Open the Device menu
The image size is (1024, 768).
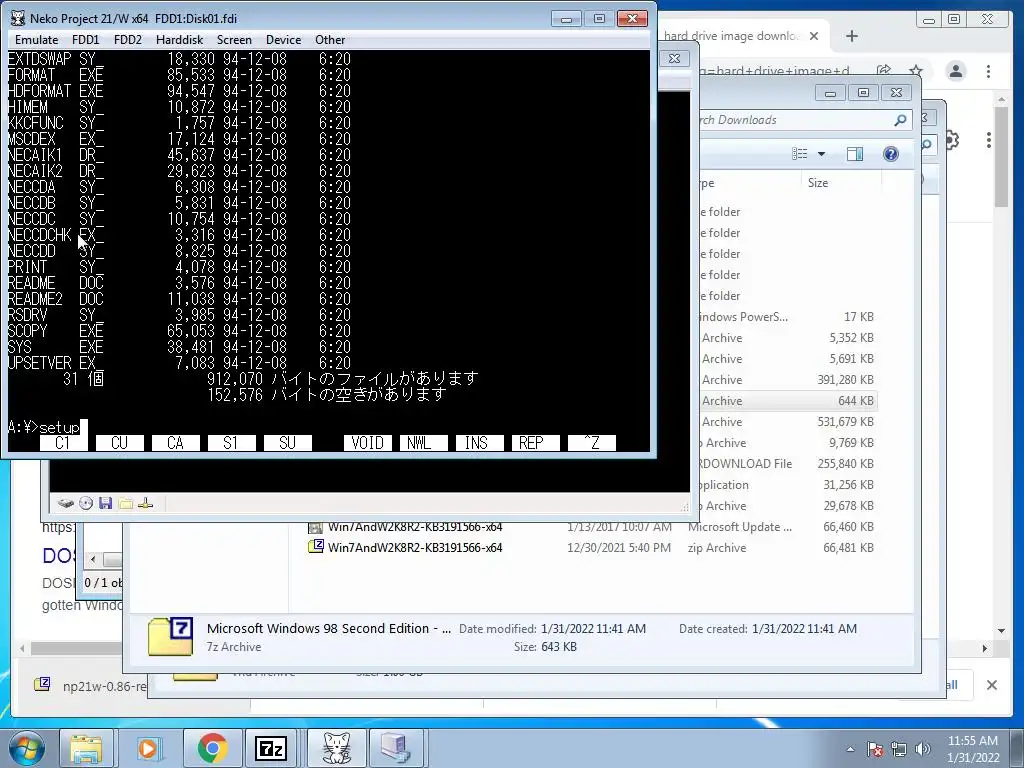[x=283, y=40]
